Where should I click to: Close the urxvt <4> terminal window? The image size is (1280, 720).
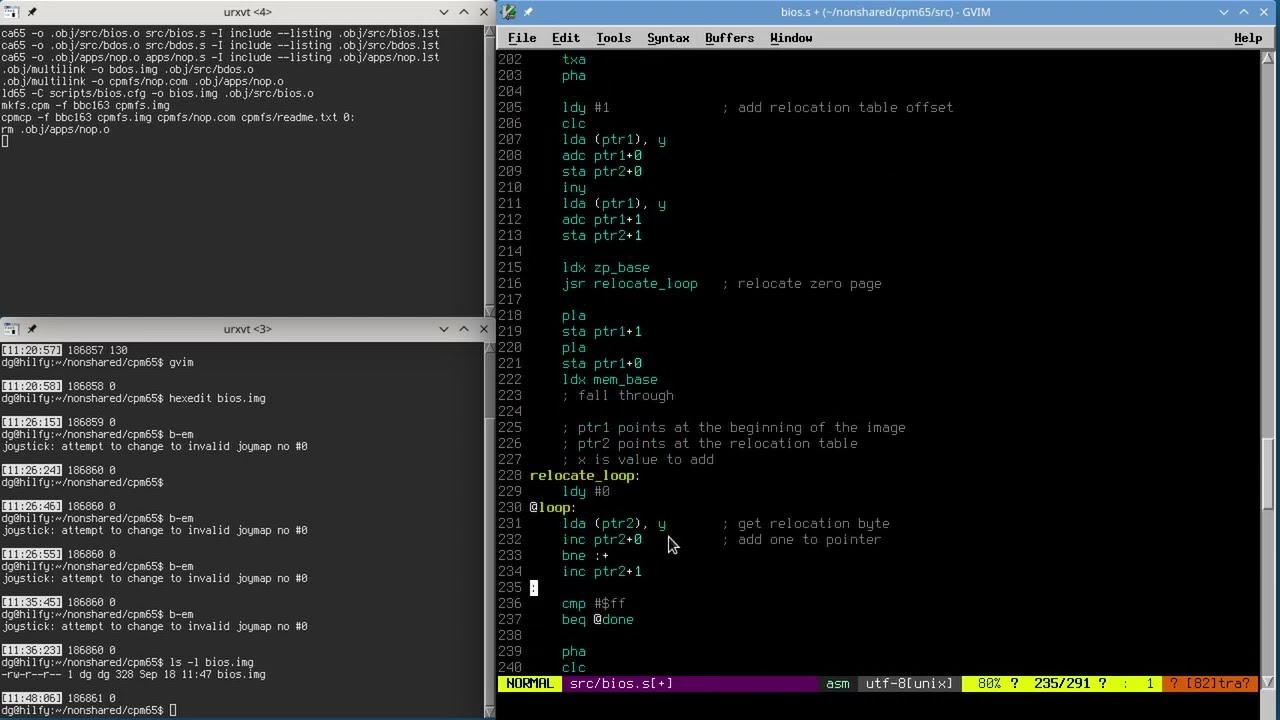(484, 12)
